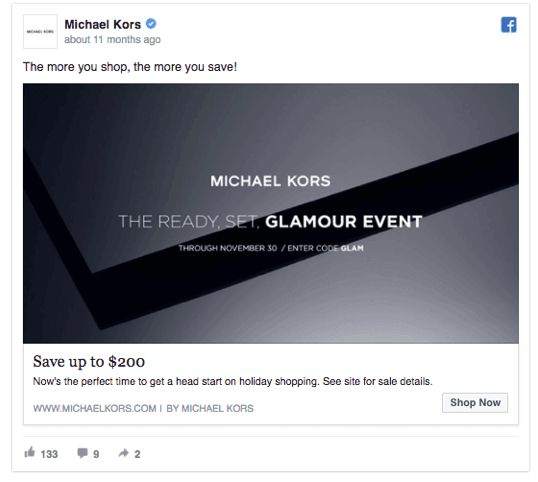Click 'BY MICHAEL KORS' attribution text
The width and height of the screenshot is (538, 482).
point(210,408)
